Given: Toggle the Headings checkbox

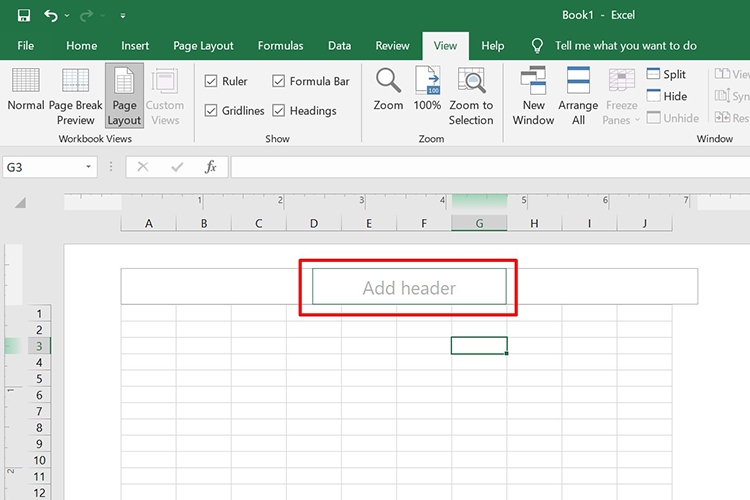Looking at the screenshot, I should point(279,110).
